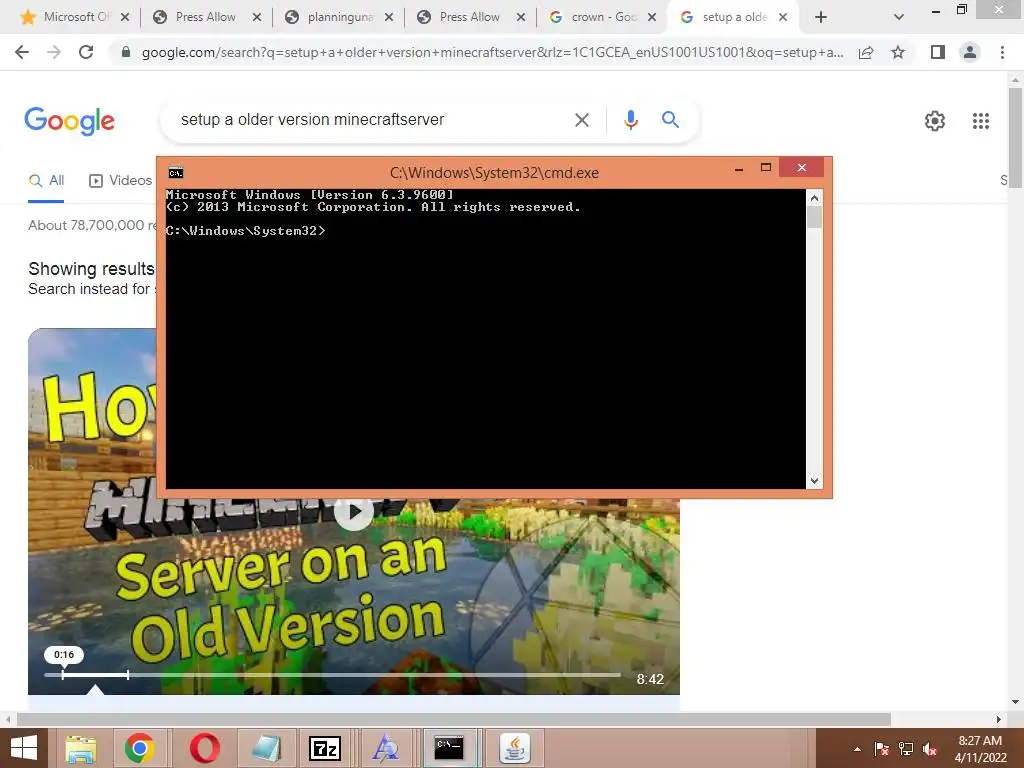View site info via the lock icon
Image resolution: width=1024 pixels, height=768 pixels.
(126, 52)
